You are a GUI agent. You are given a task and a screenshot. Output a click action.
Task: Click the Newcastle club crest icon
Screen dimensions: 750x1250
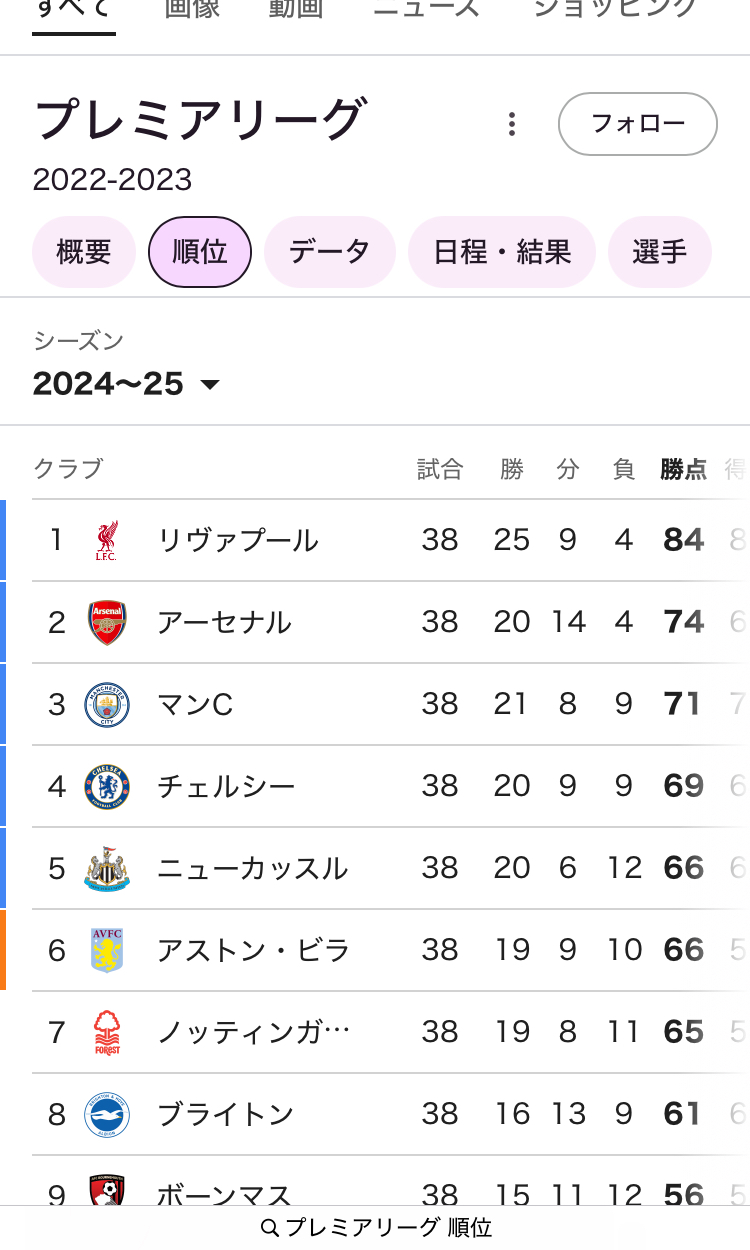(106, 869)
